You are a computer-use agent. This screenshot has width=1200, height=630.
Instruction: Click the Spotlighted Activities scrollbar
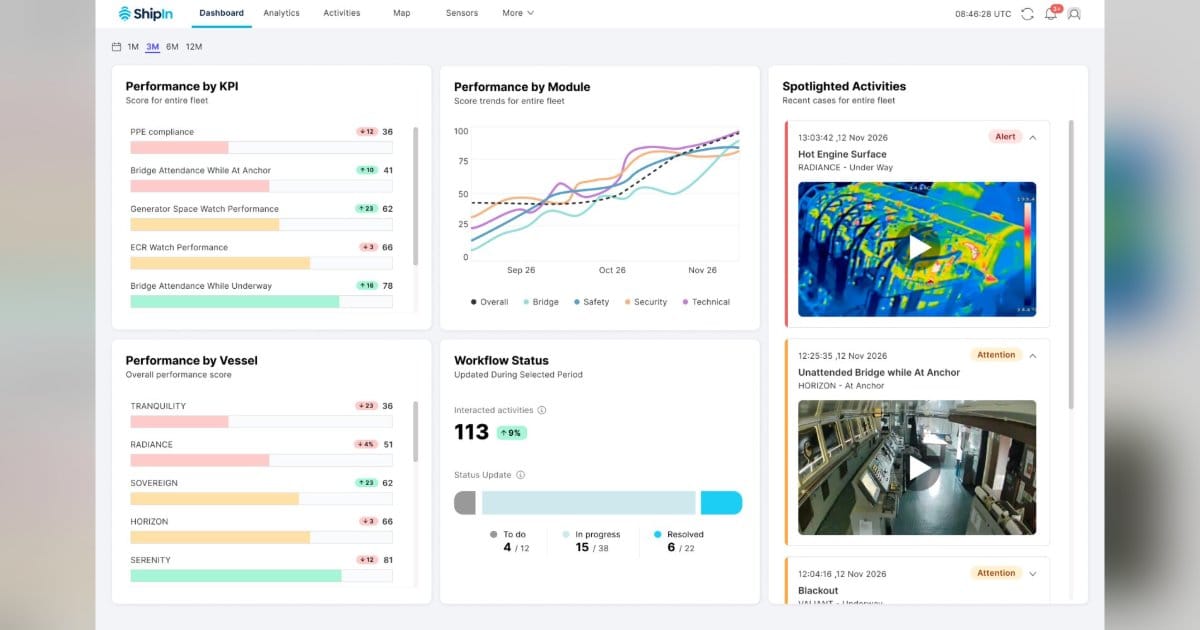(x=1072, y=264)
